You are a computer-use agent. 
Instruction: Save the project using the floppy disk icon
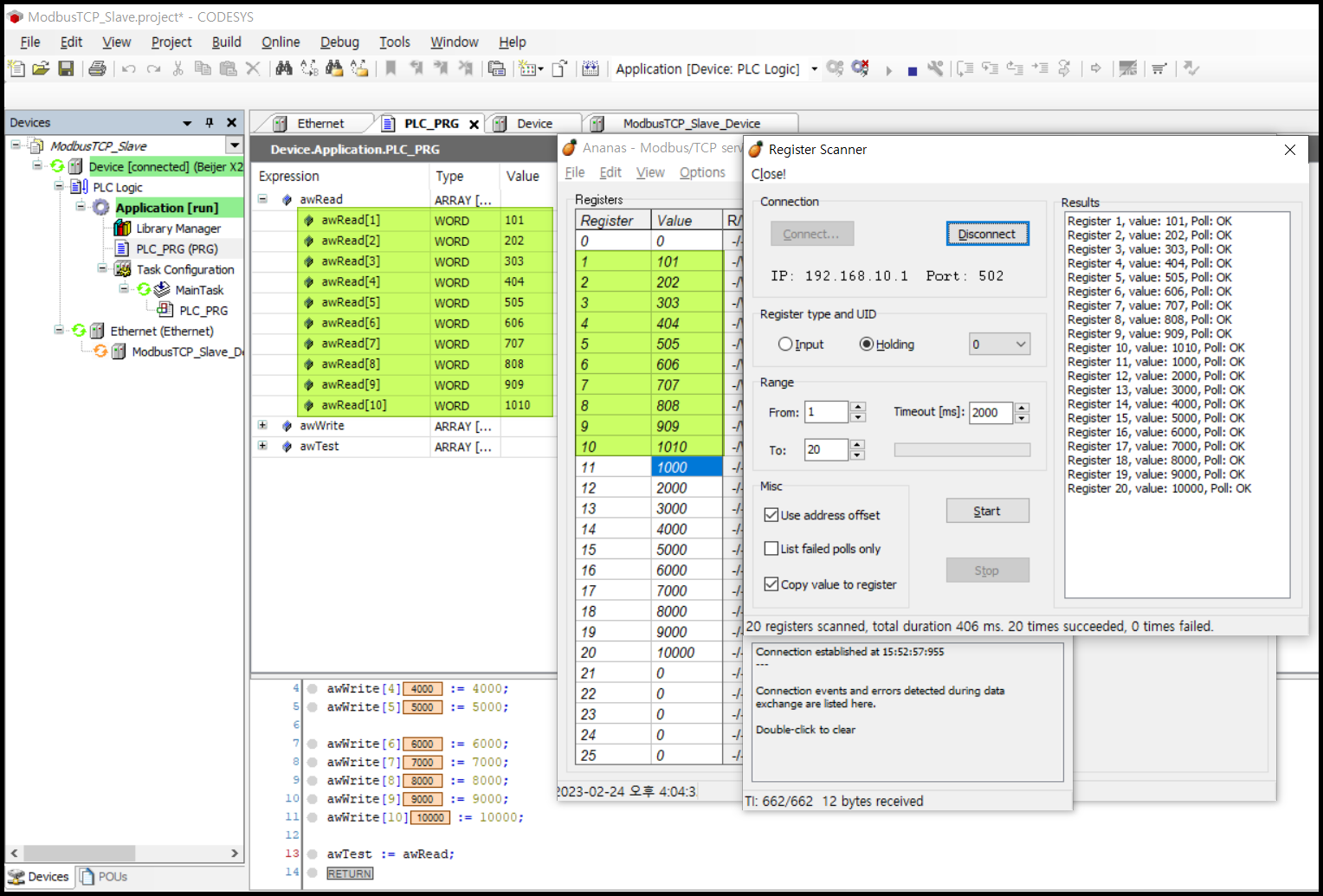pos(67,68)
